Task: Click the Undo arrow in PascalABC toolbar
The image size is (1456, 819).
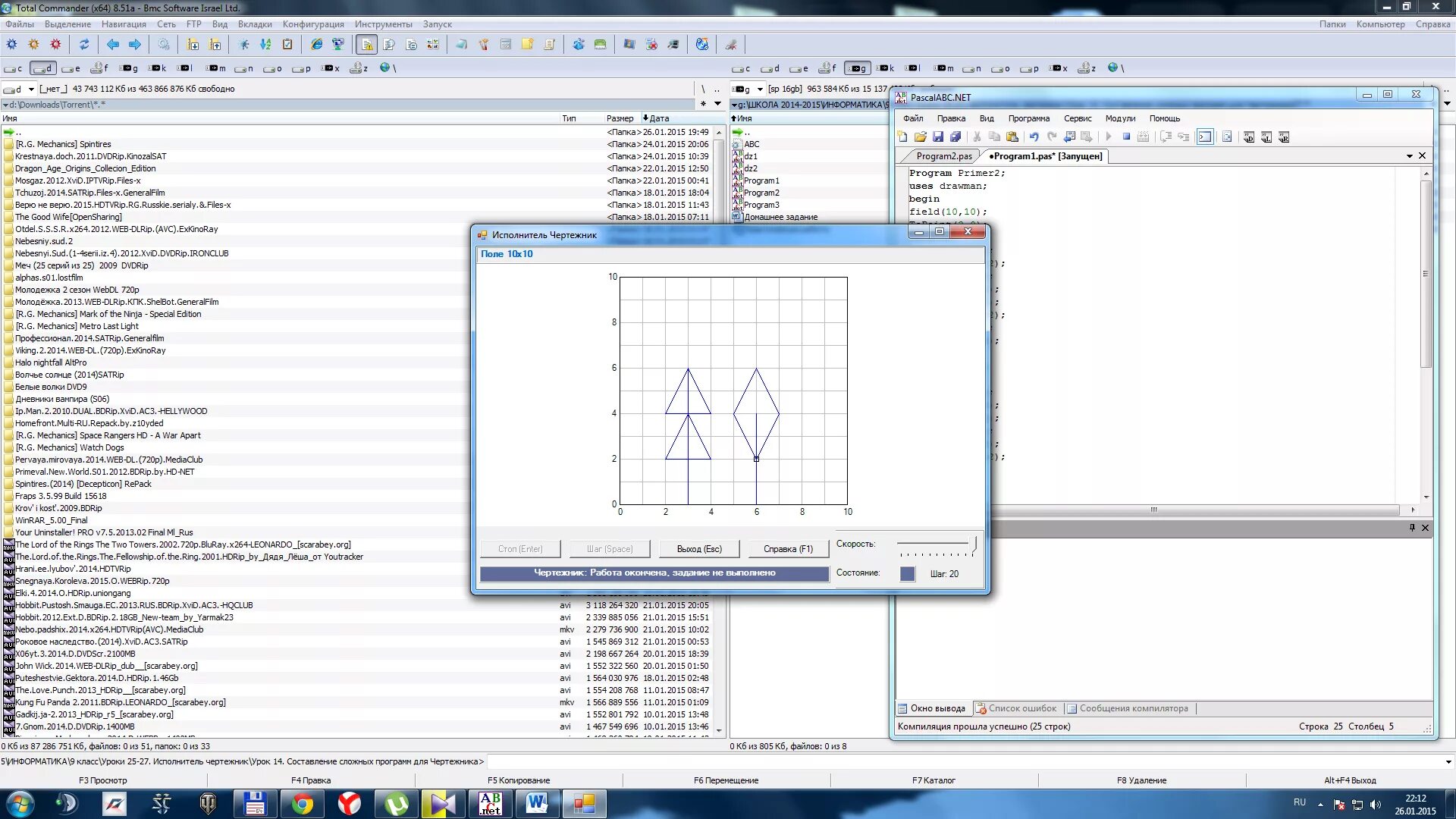Action: click(x=1034, y=137)
